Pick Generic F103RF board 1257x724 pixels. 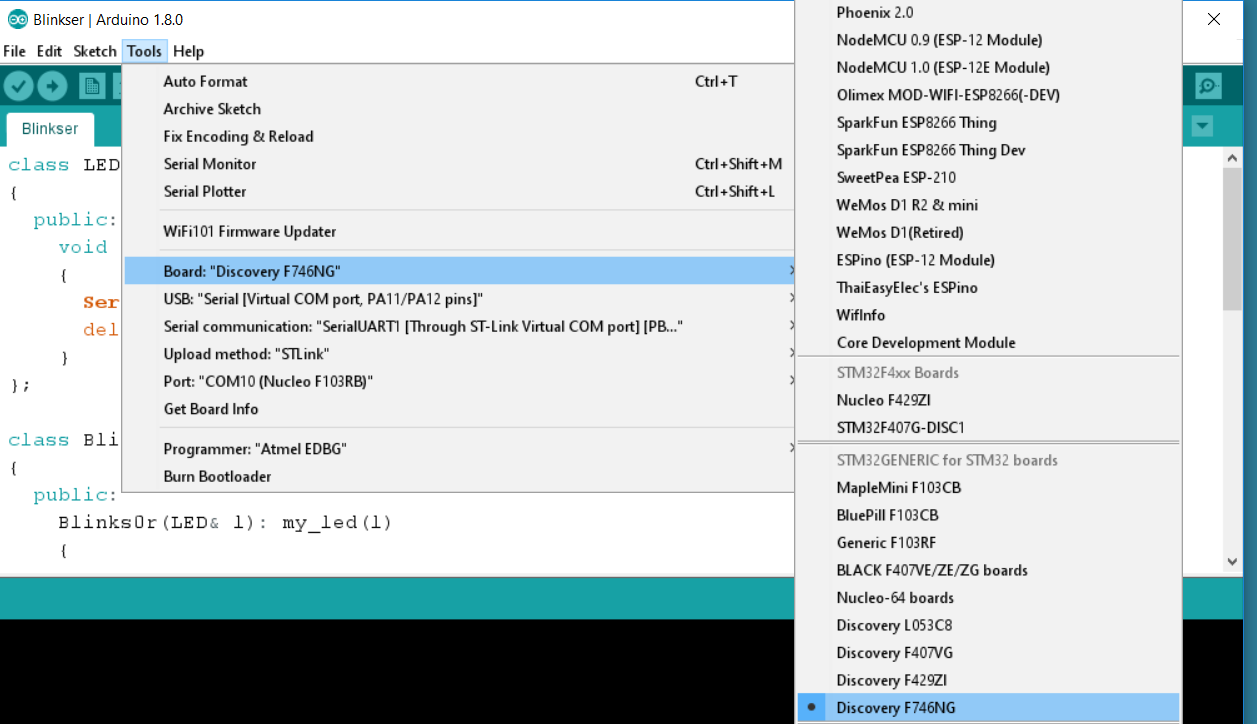pyautogui.click(x=988, y=543)
